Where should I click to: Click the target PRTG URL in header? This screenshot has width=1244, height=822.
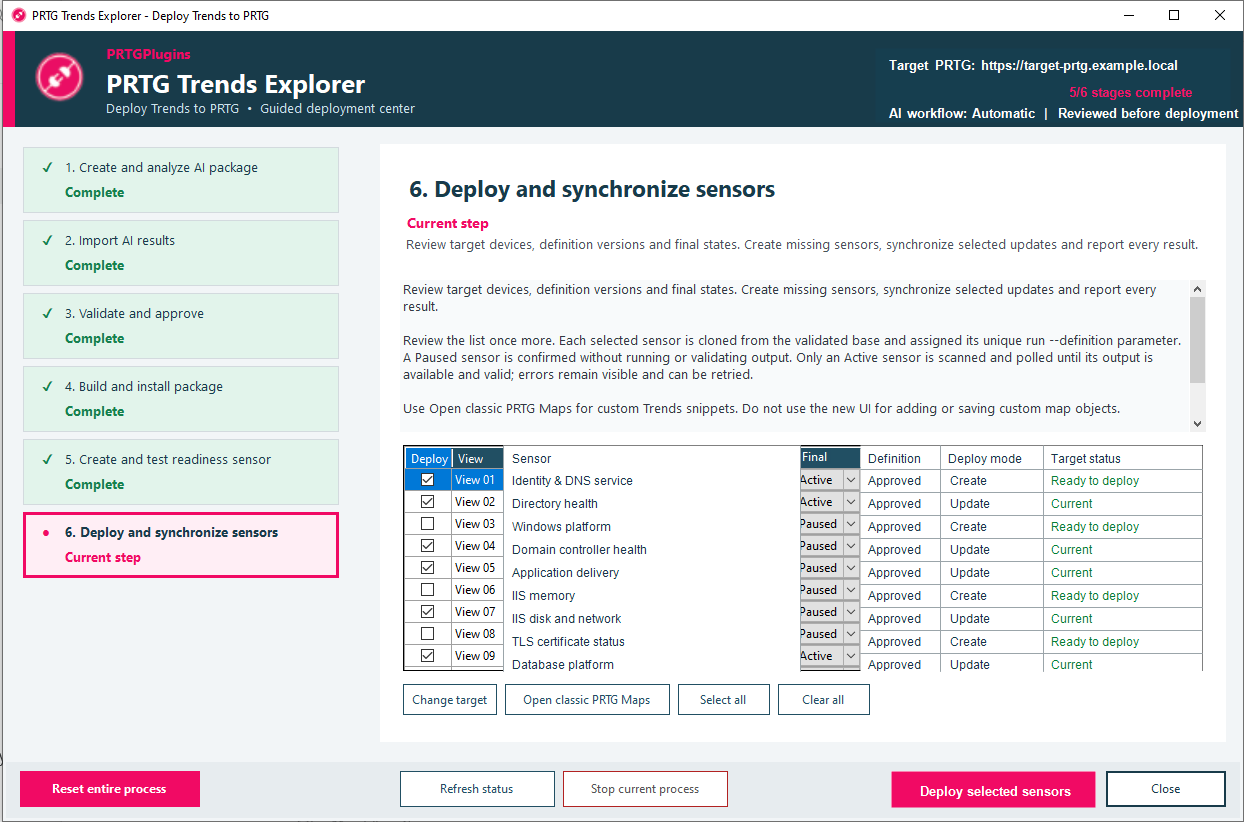point(1079,65)
